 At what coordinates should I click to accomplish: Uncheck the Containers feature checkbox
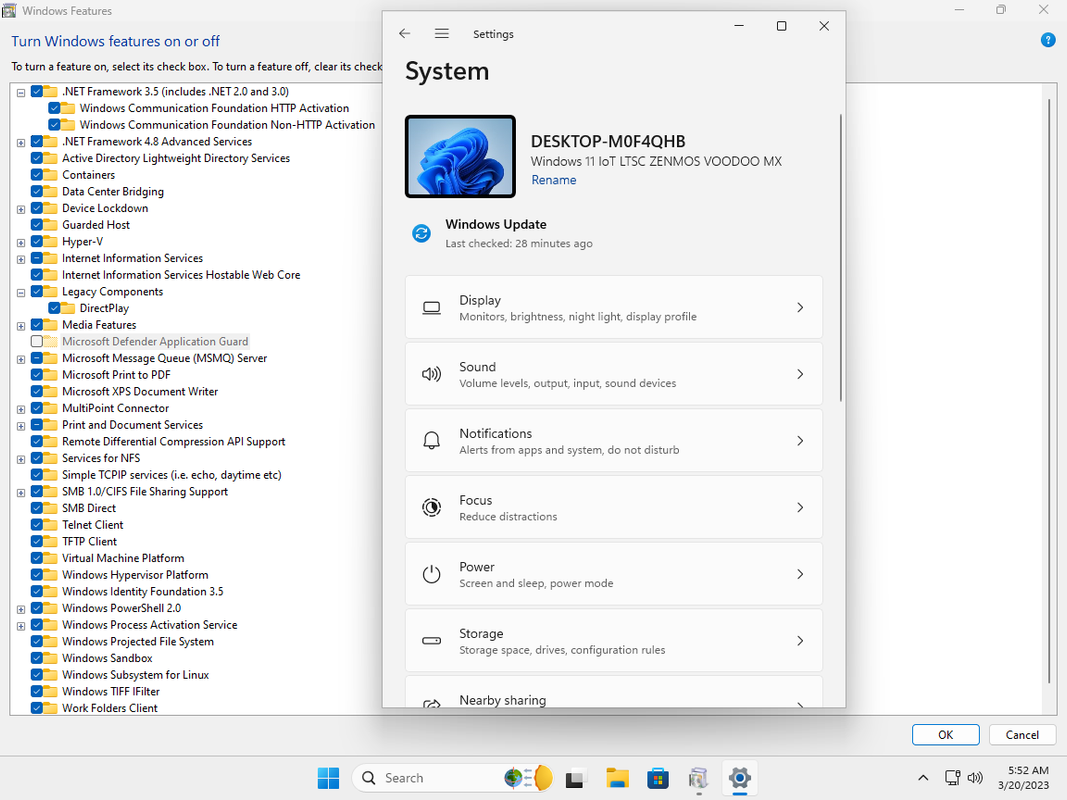[37, 175]
